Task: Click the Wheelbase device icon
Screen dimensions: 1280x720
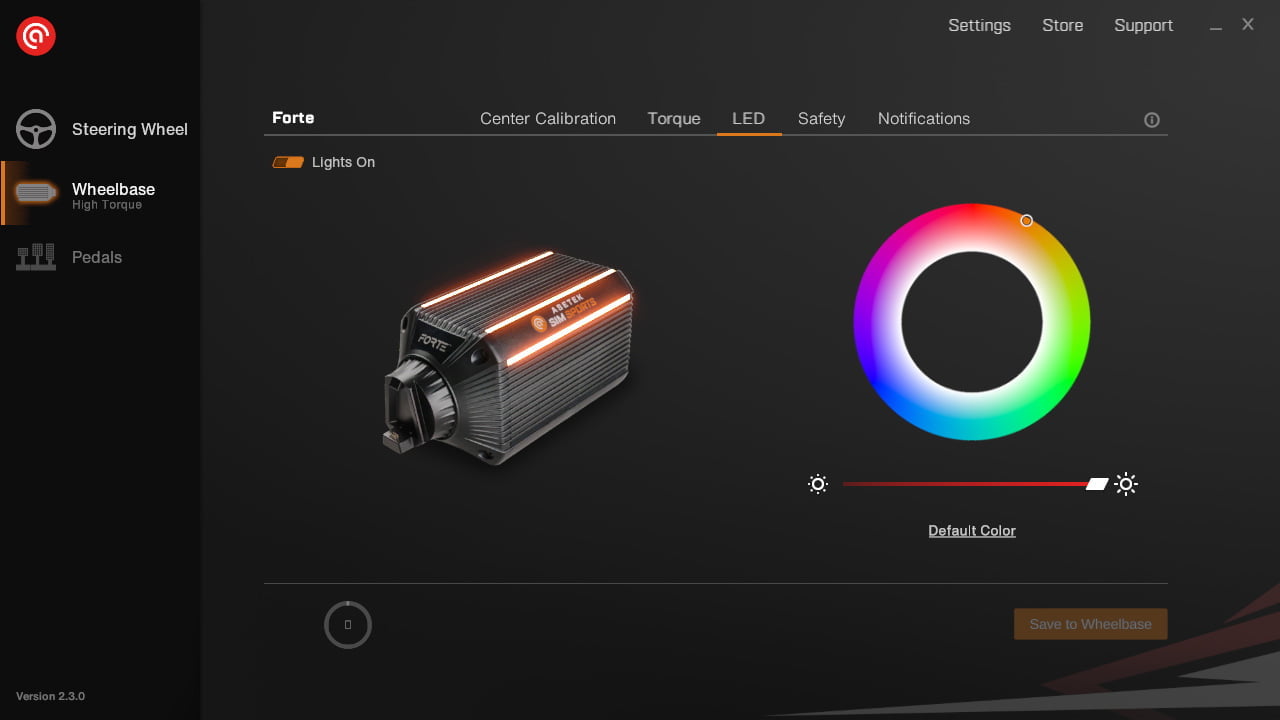Action: (x=36, y=193)
